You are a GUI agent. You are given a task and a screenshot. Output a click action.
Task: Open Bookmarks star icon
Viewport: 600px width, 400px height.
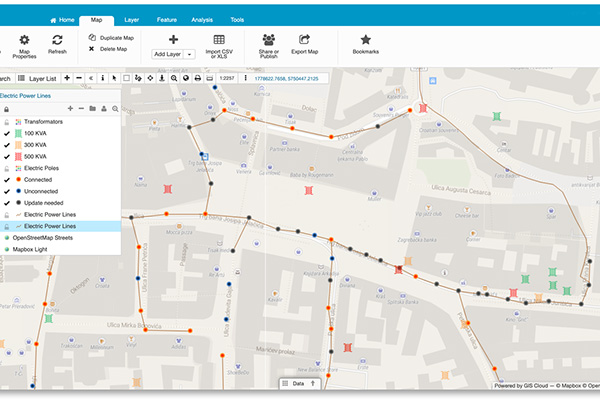click(366, 39)
